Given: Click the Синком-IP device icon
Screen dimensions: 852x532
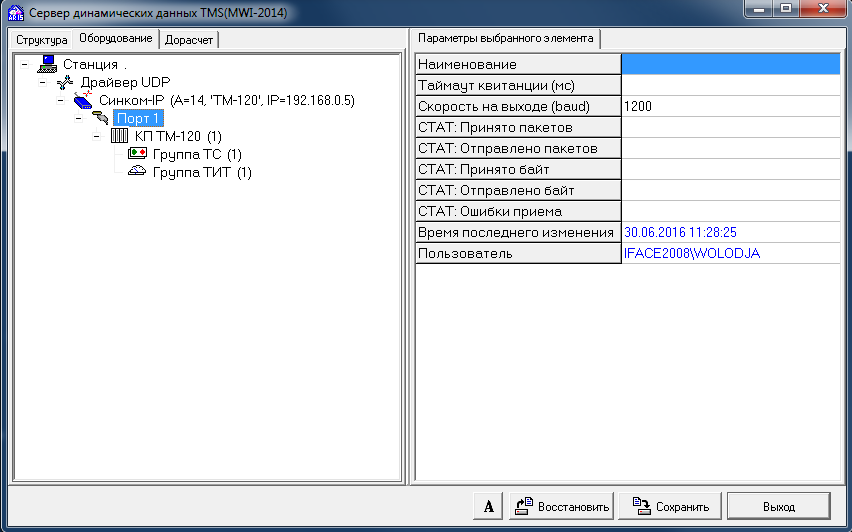Looking at the screenshot, I should (84, 101).
